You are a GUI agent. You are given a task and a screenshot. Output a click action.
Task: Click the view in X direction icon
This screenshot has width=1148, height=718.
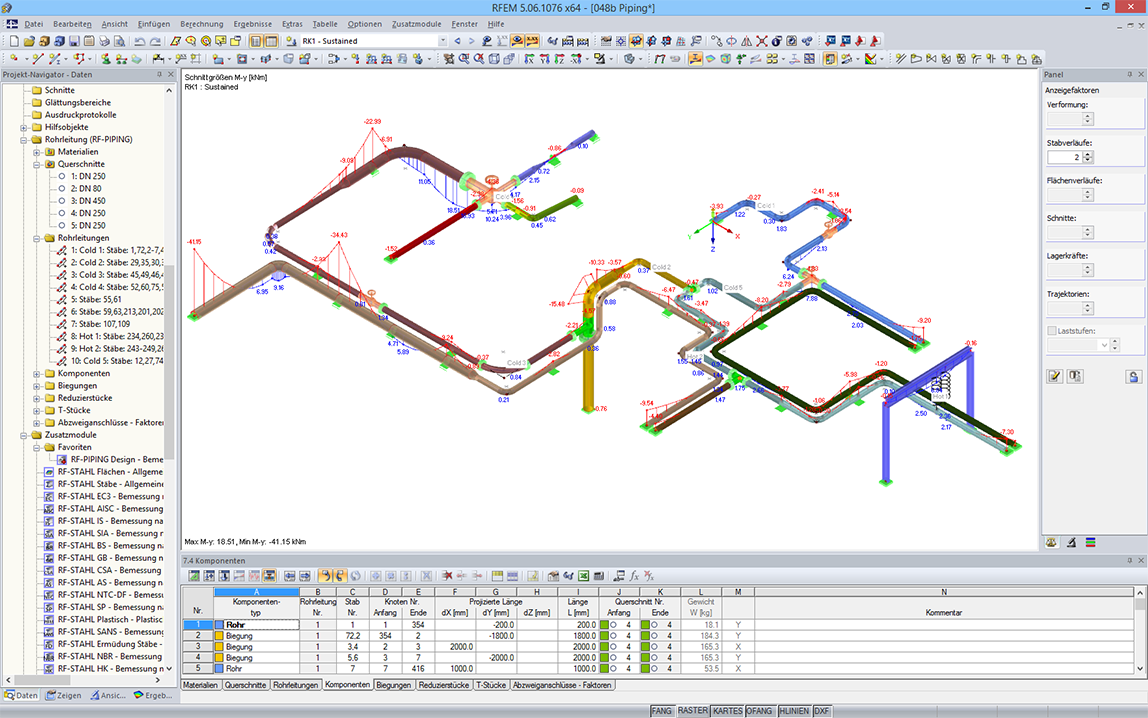click(529, 59)
